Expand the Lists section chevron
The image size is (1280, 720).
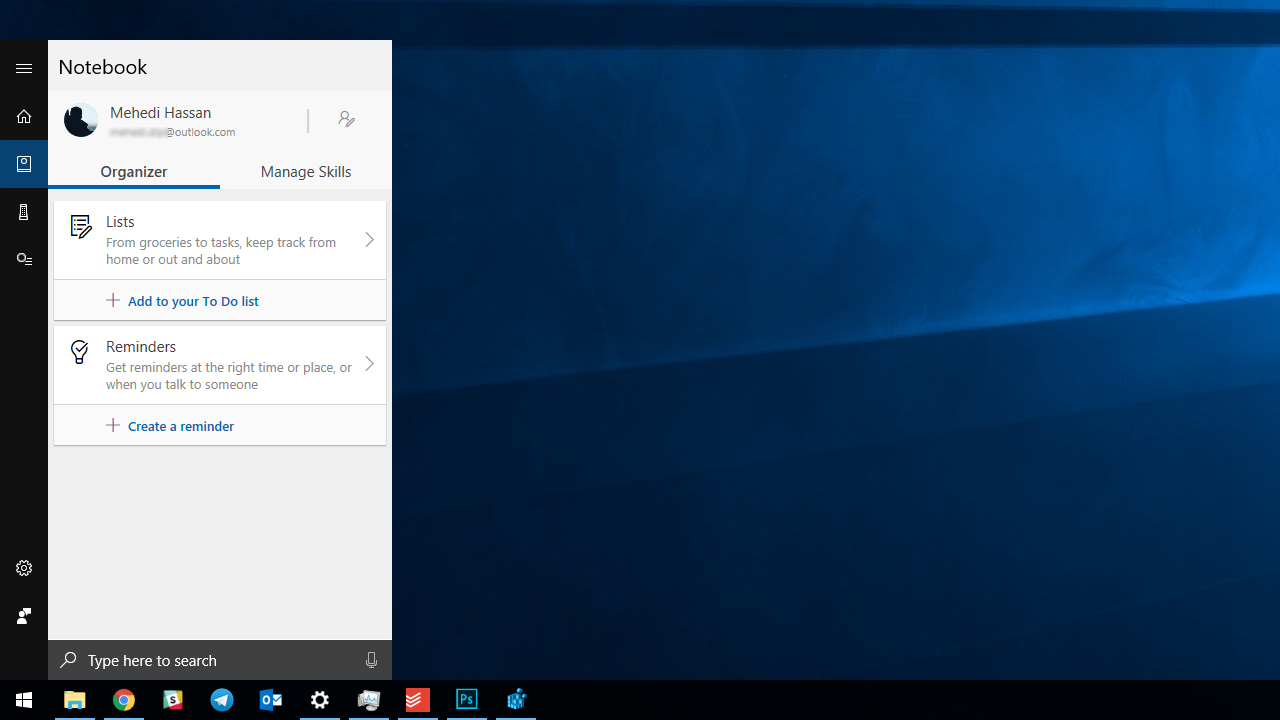coord(369,240)
